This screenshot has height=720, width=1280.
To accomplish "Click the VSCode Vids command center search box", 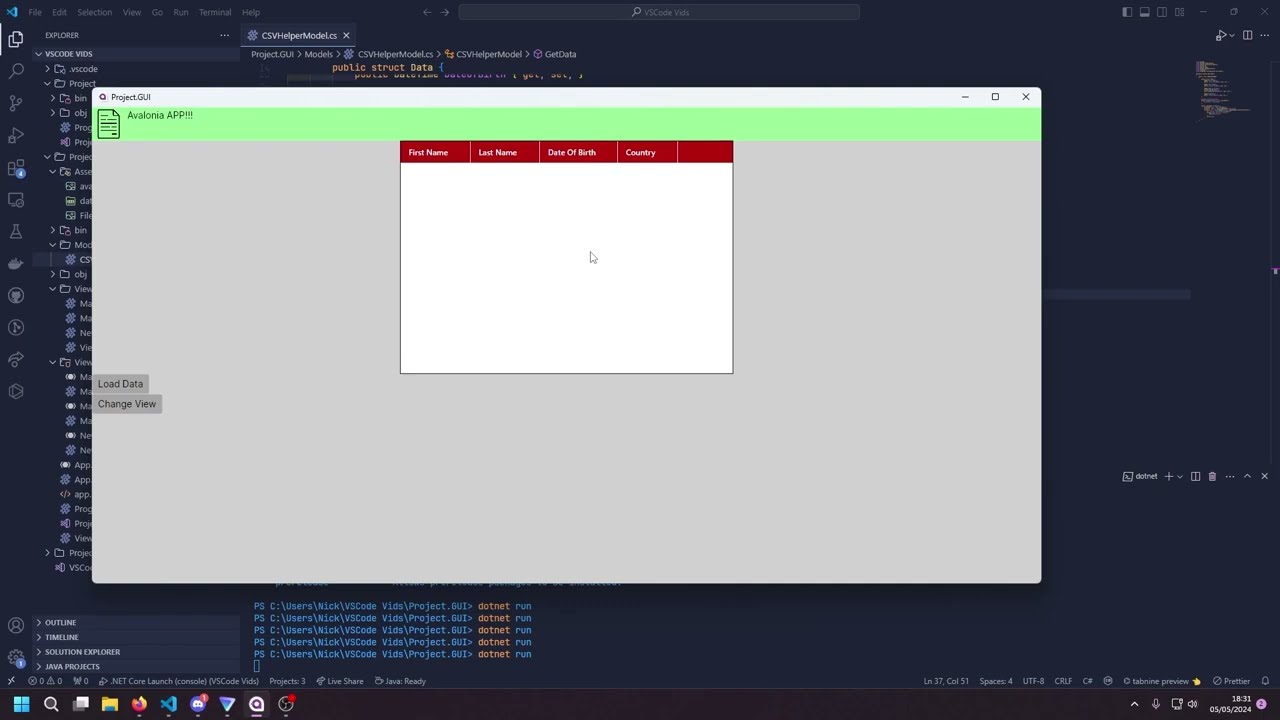I will 660,12.
